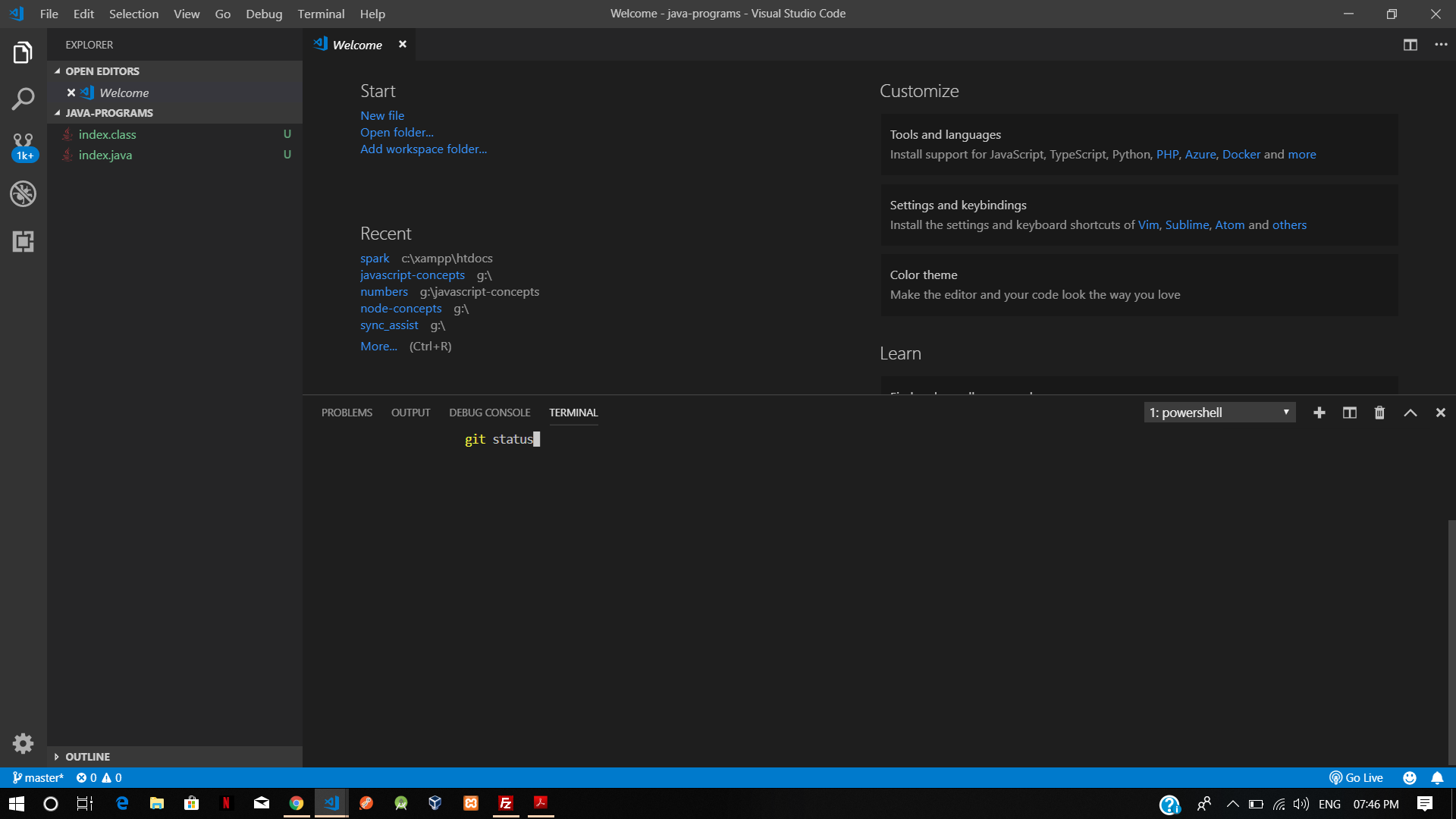Collapse the Open Editors section
The height and width of the screenshot is (819, 1456).
coord(174,71)
